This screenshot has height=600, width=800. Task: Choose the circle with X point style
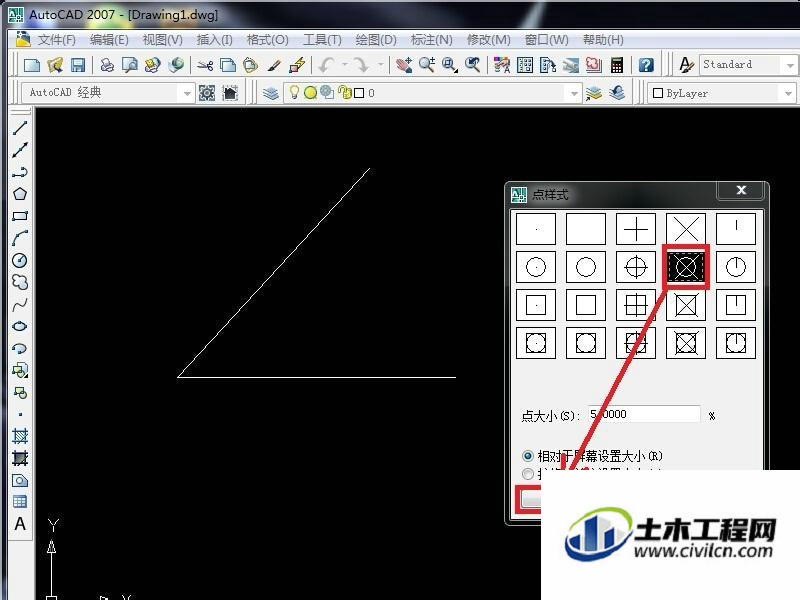tap(686, 267)
